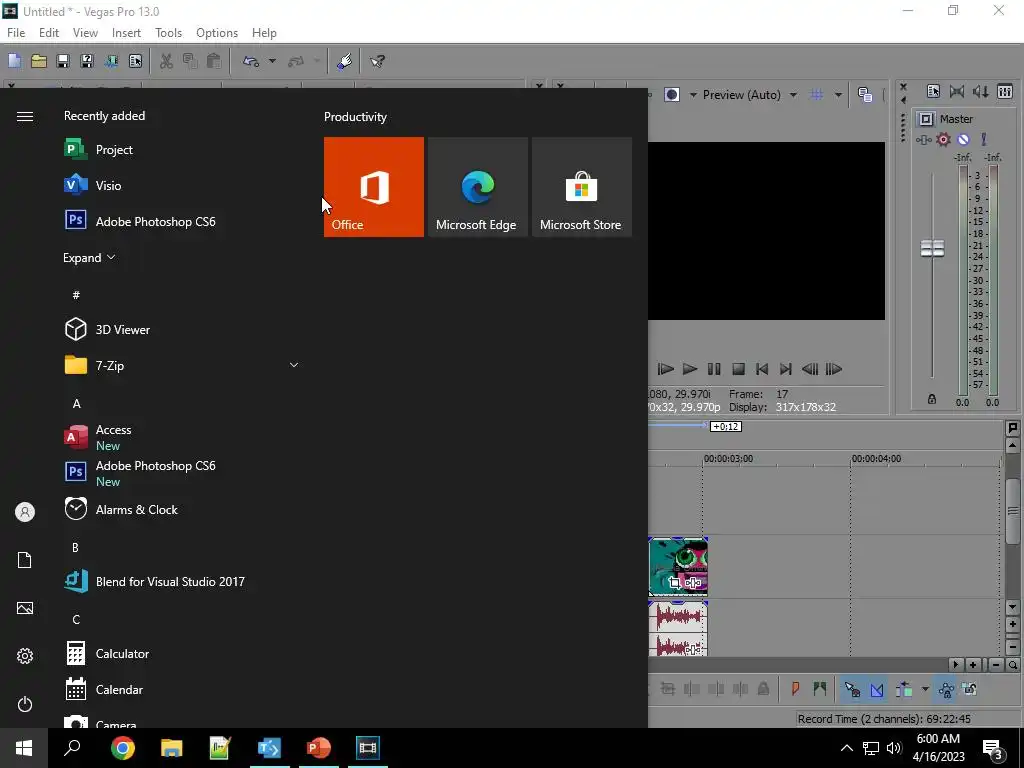
Task: Toggle Automatic Crossfades button
Action: coord(876,689)
